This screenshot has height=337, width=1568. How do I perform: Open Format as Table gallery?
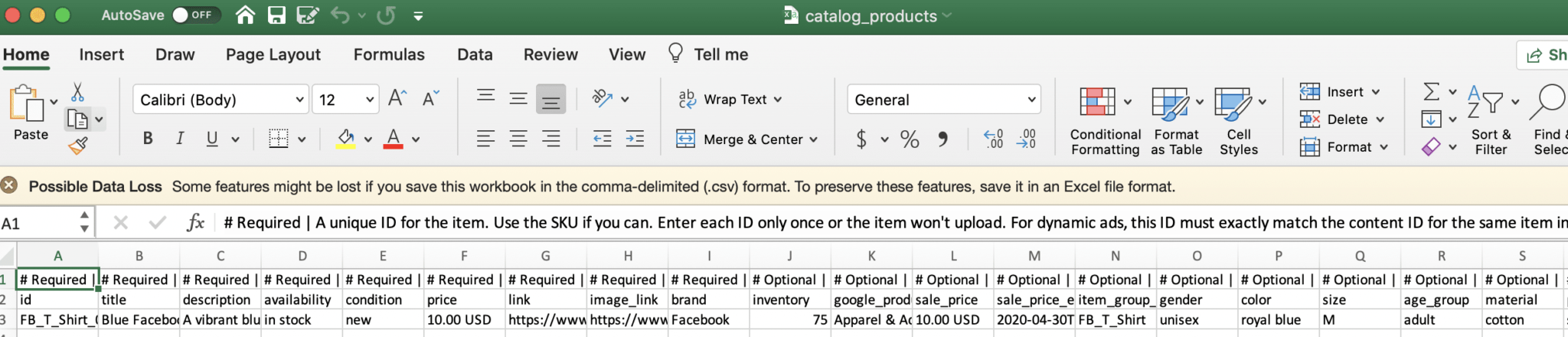point(1177,121)
